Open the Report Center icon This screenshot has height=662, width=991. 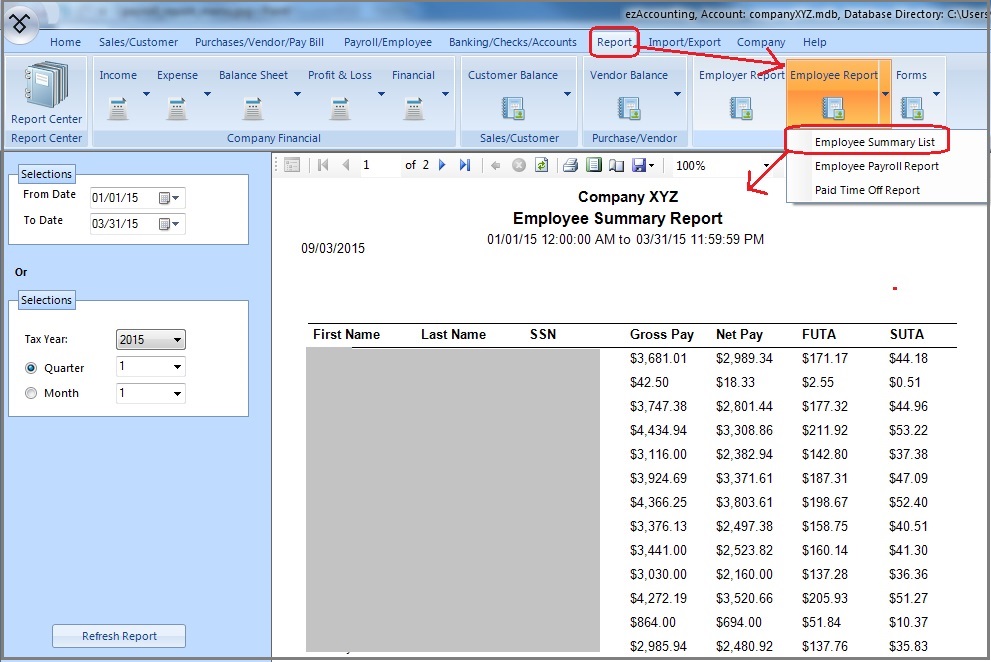(x=46, y=88)
